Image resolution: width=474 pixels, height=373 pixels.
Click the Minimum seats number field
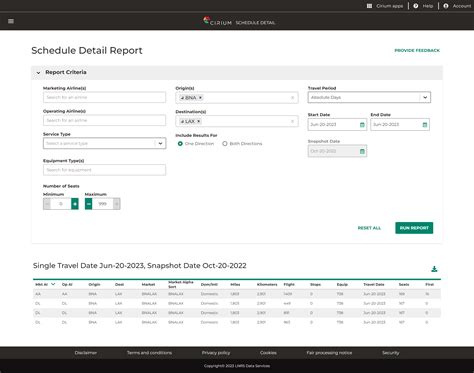tap(61, 204)
